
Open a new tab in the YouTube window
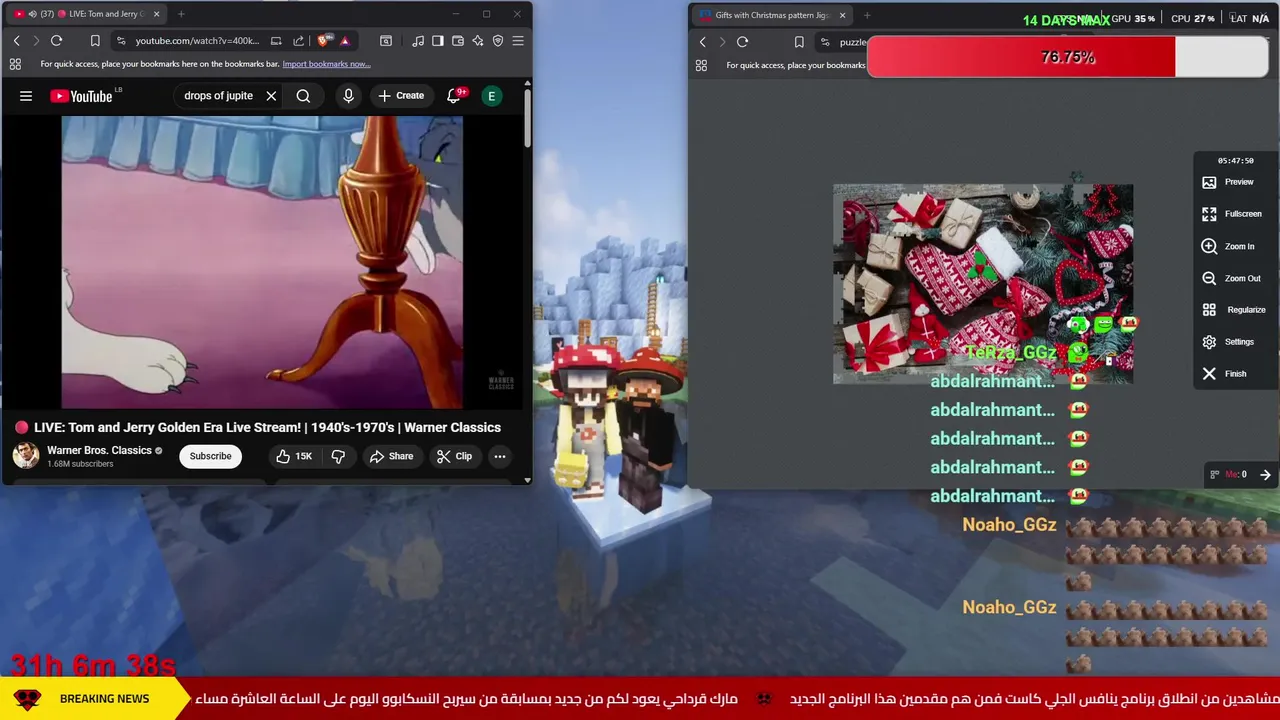(x=181, y=14)
